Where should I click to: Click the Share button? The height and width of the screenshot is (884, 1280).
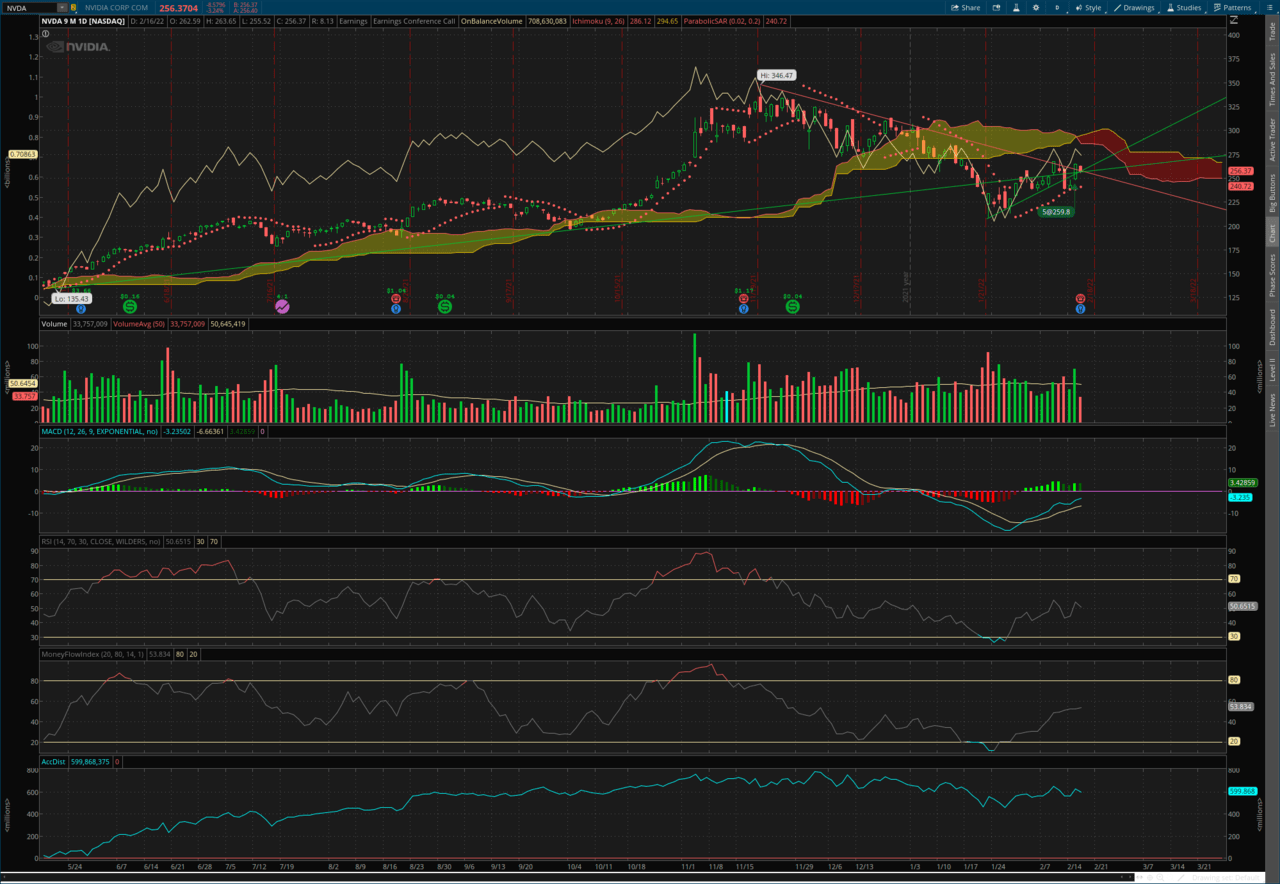965,8
